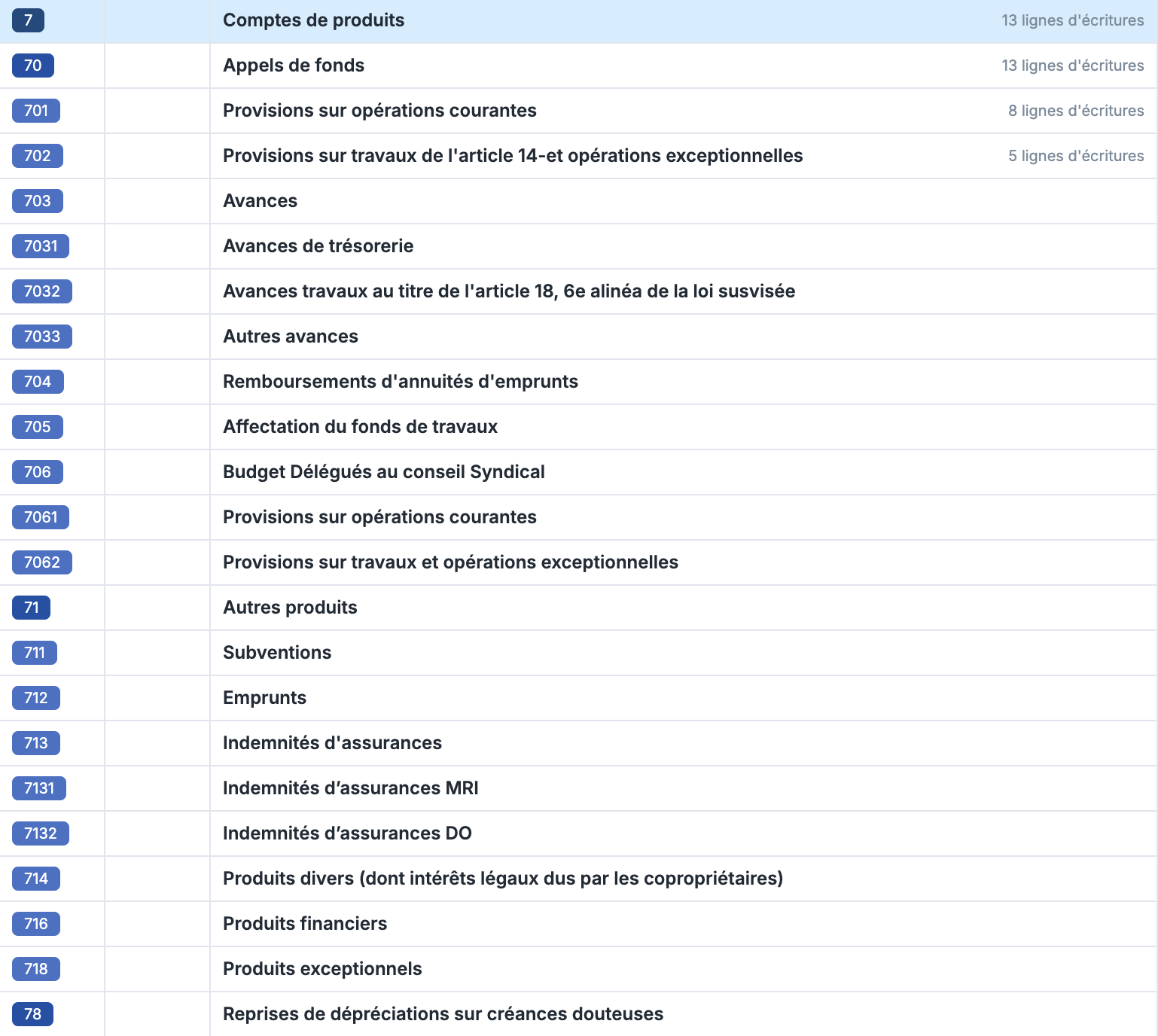The image size is (1158, 1036).
Task: Click the account code badge 7
Action: (28, 20)
